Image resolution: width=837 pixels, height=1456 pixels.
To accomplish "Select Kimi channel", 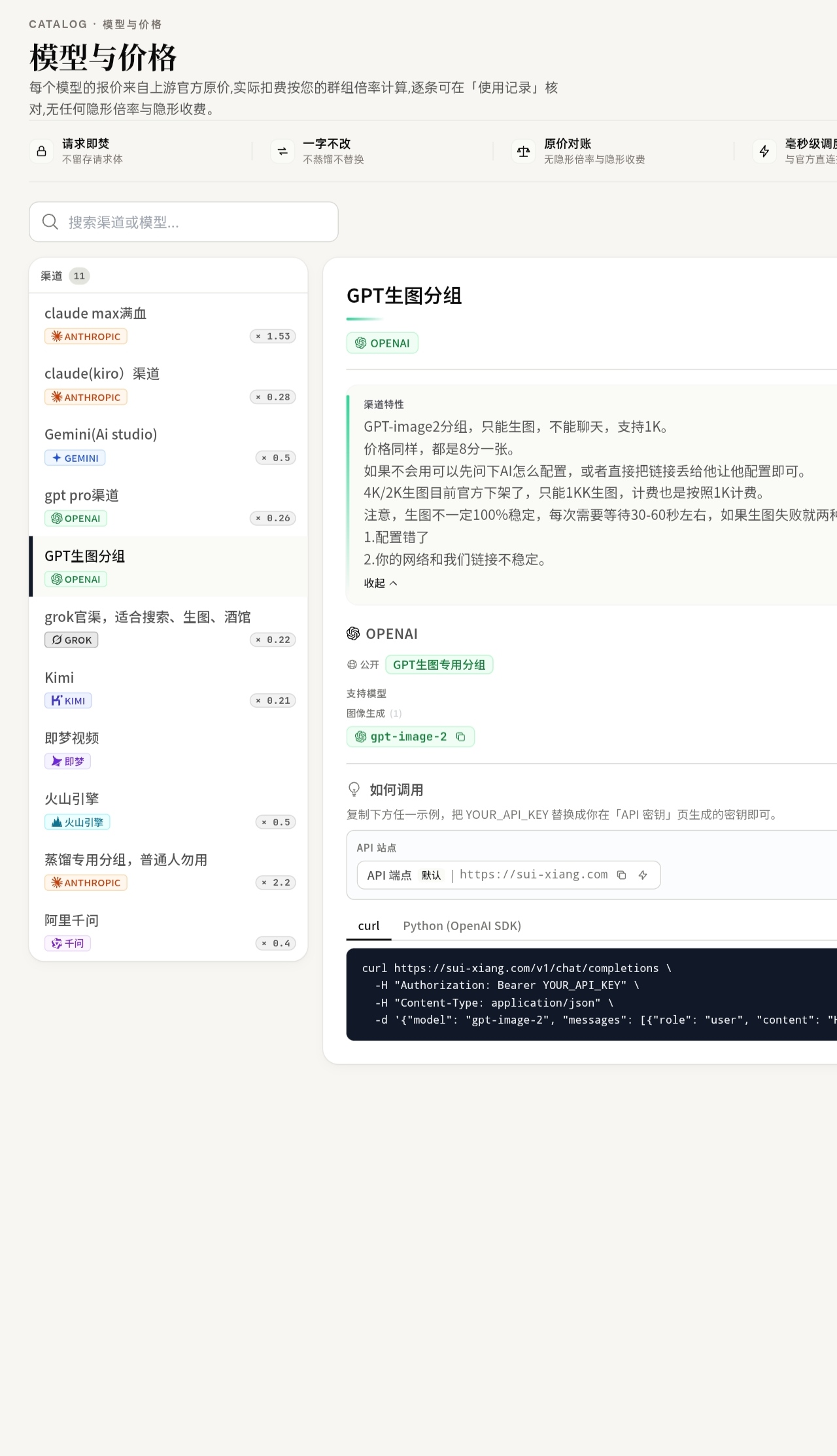I will (x=169, y=688).
